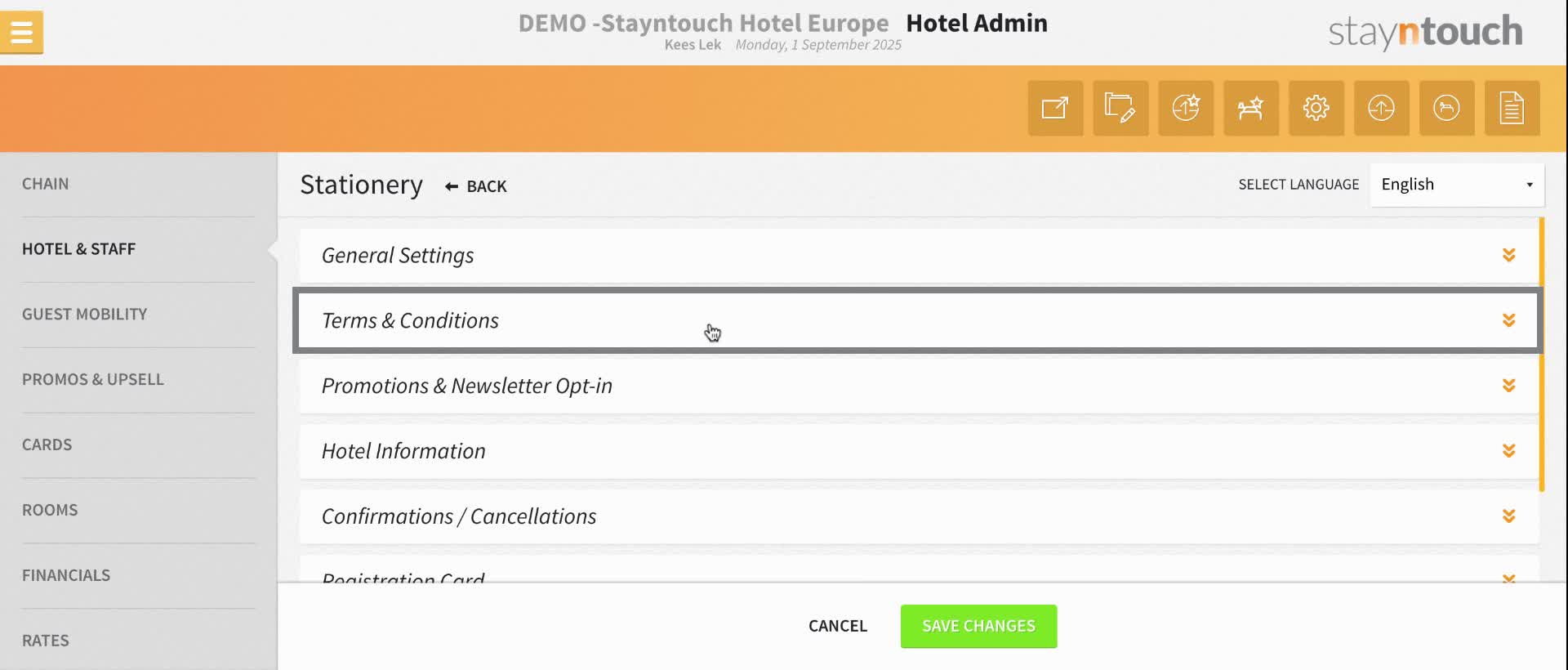Click the upsell star circle icon
Viewport: 1568px width, 670px height.
point(1186,108)
